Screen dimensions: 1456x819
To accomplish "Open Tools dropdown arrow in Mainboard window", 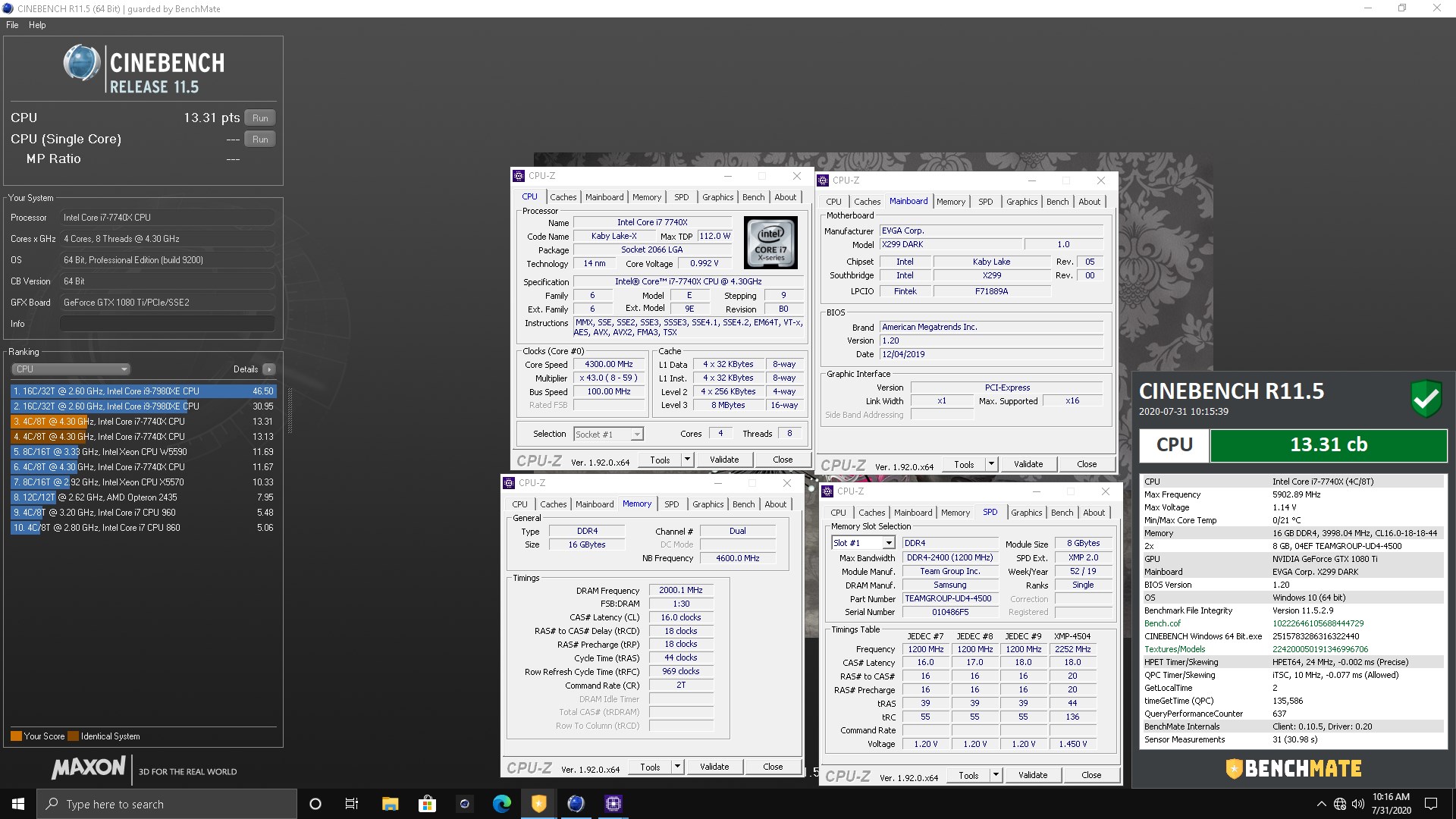I will (991, 464).
